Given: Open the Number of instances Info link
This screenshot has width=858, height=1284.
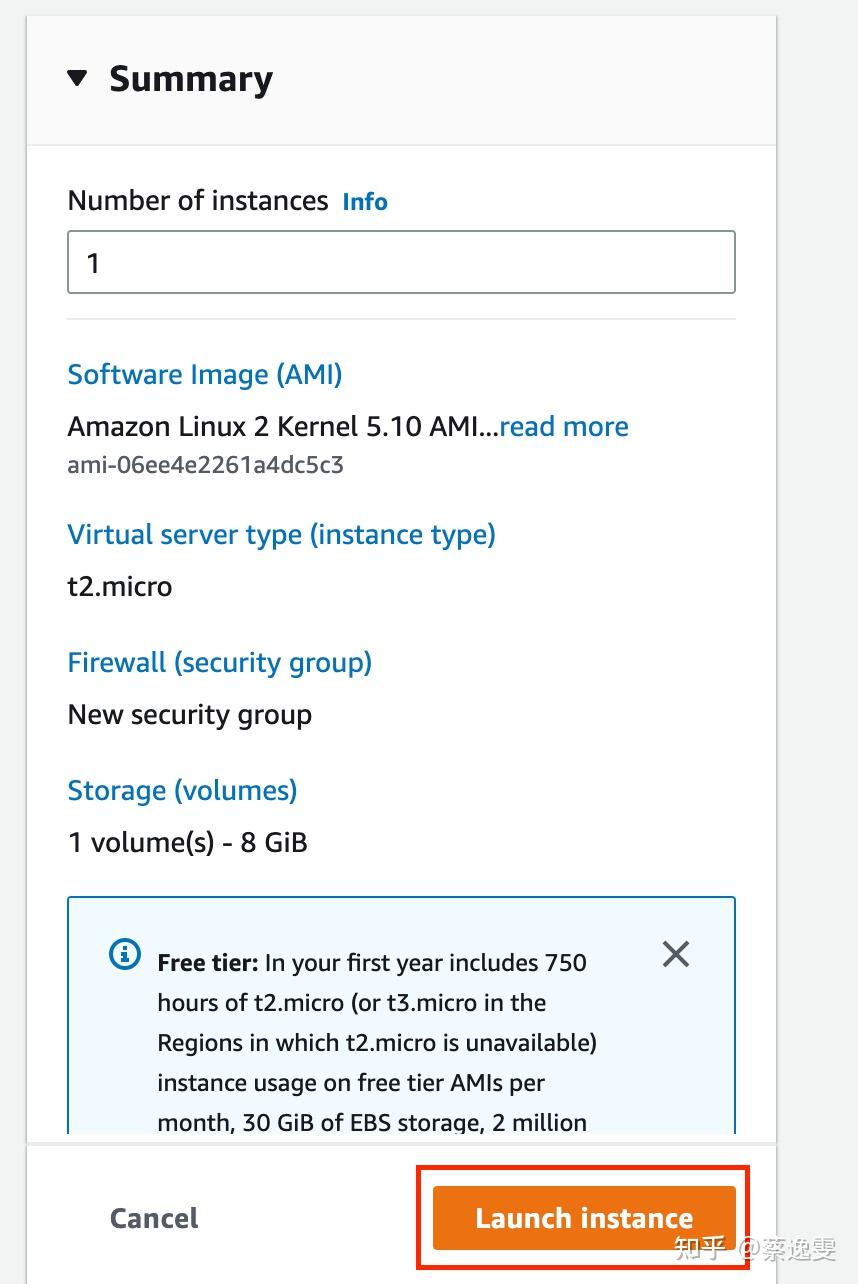Looking at the screenshot, I should [364, 202].
